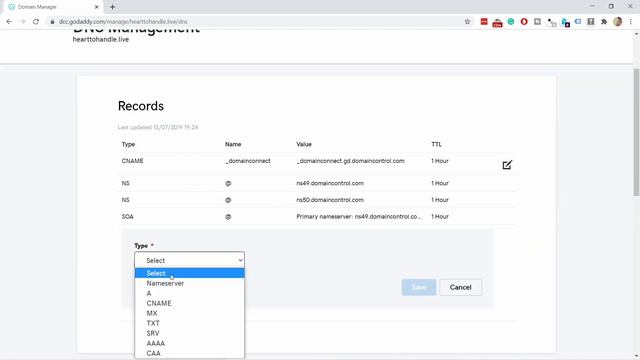Choose AAAA record type
Screen dimensions: 640x360
[189, 343]
